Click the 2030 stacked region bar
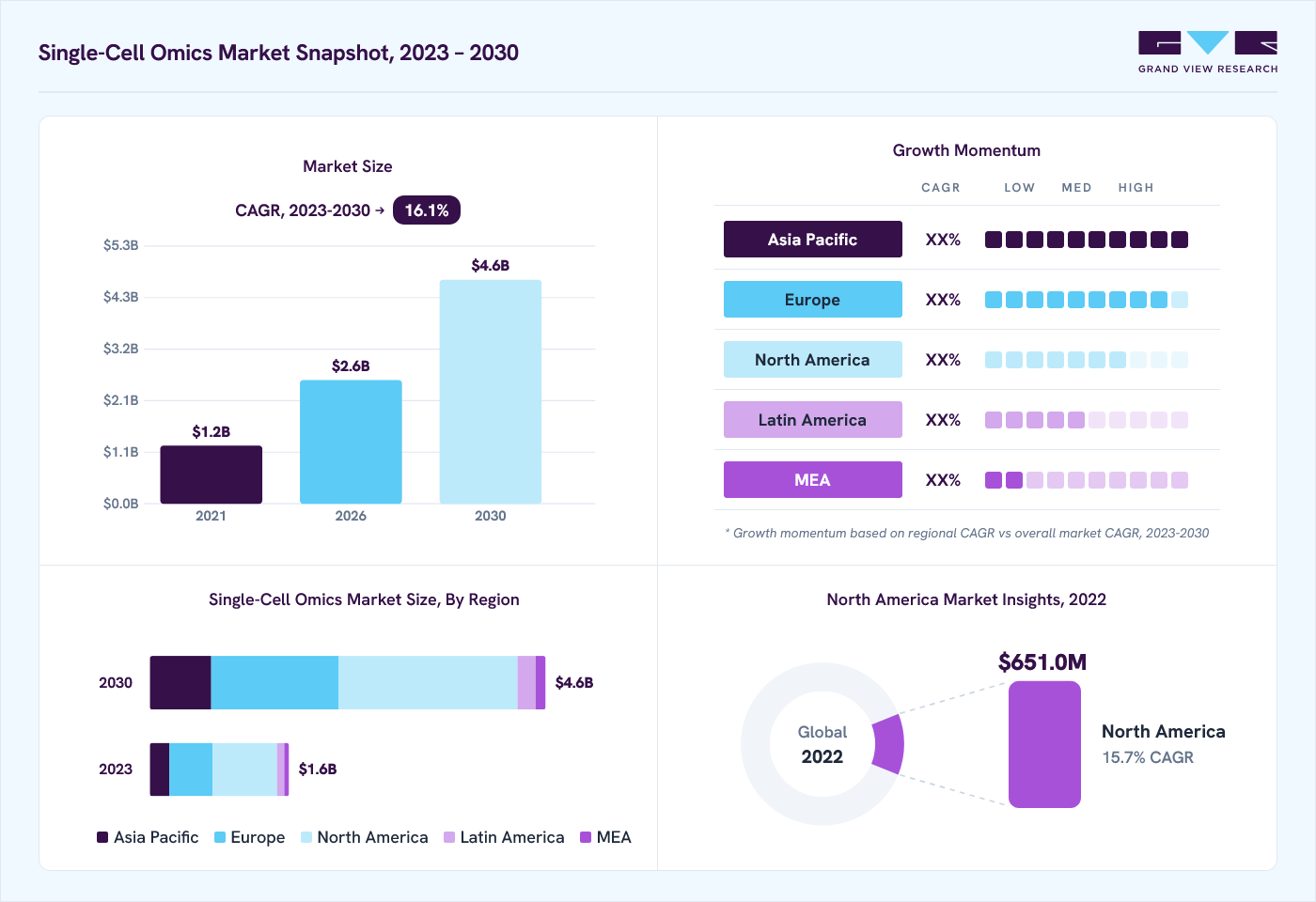This screenshot has height=902, width=1316. 348,682
